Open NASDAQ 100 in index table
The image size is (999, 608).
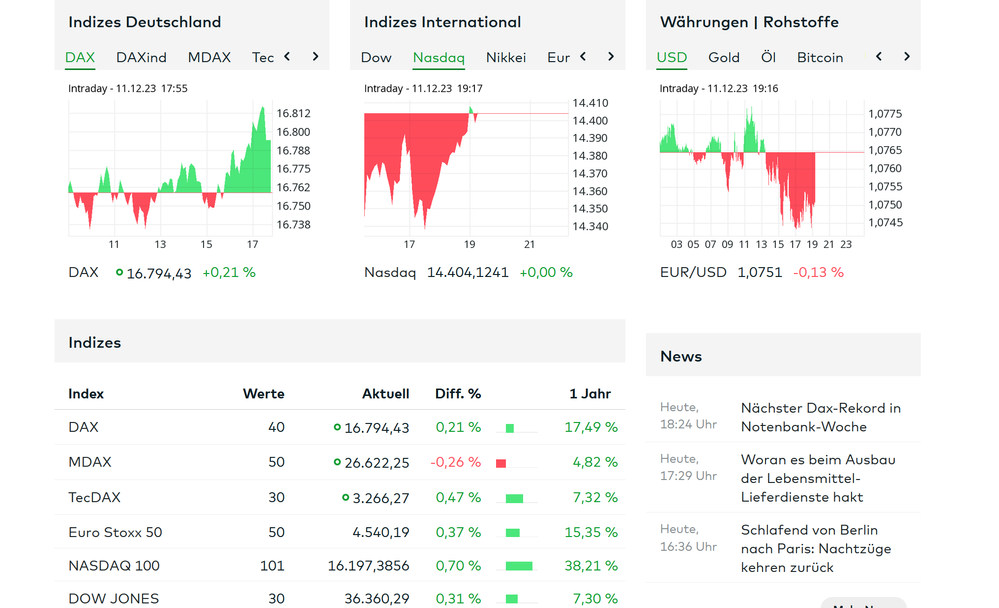[114, 566]
